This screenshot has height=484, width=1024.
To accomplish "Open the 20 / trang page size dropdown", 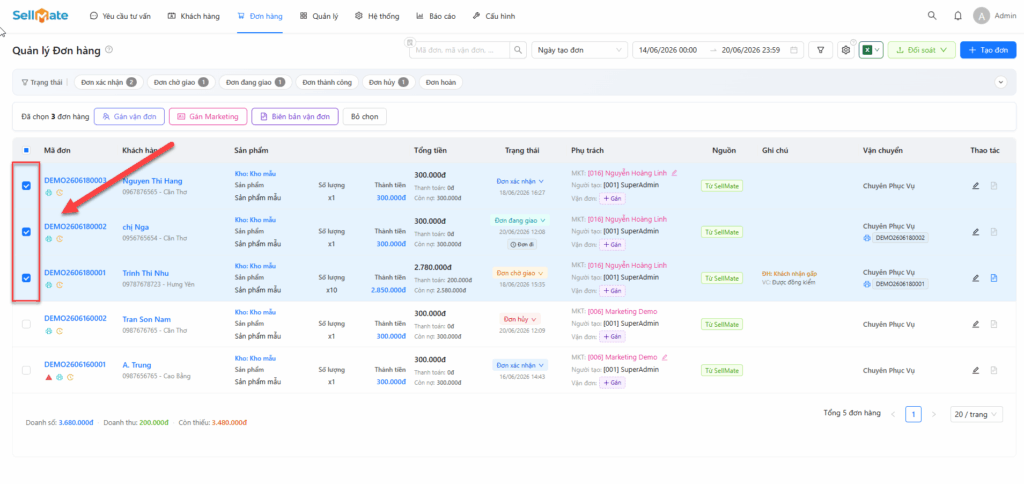I will click(x=976, y=414).
